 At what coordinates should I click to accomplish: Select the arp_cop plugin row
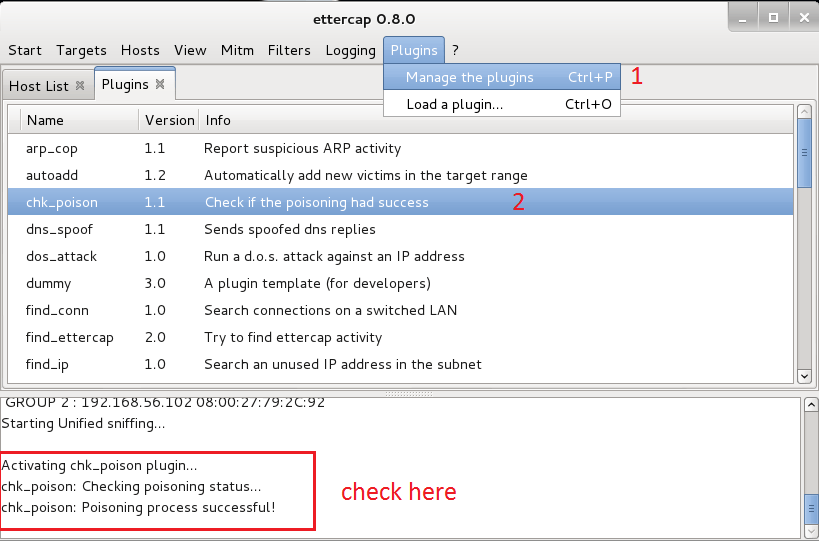[x=400, y=148]
